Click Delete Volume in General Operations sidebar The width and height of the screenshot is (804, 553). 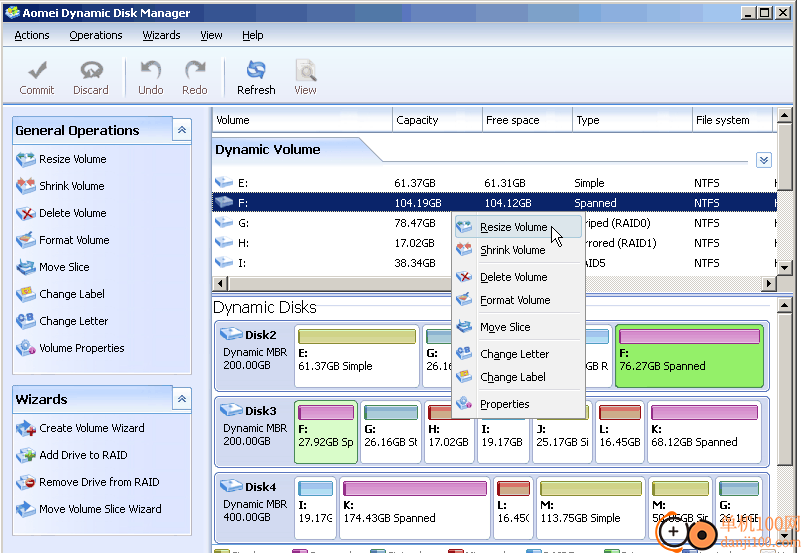(x=62, y=213)
